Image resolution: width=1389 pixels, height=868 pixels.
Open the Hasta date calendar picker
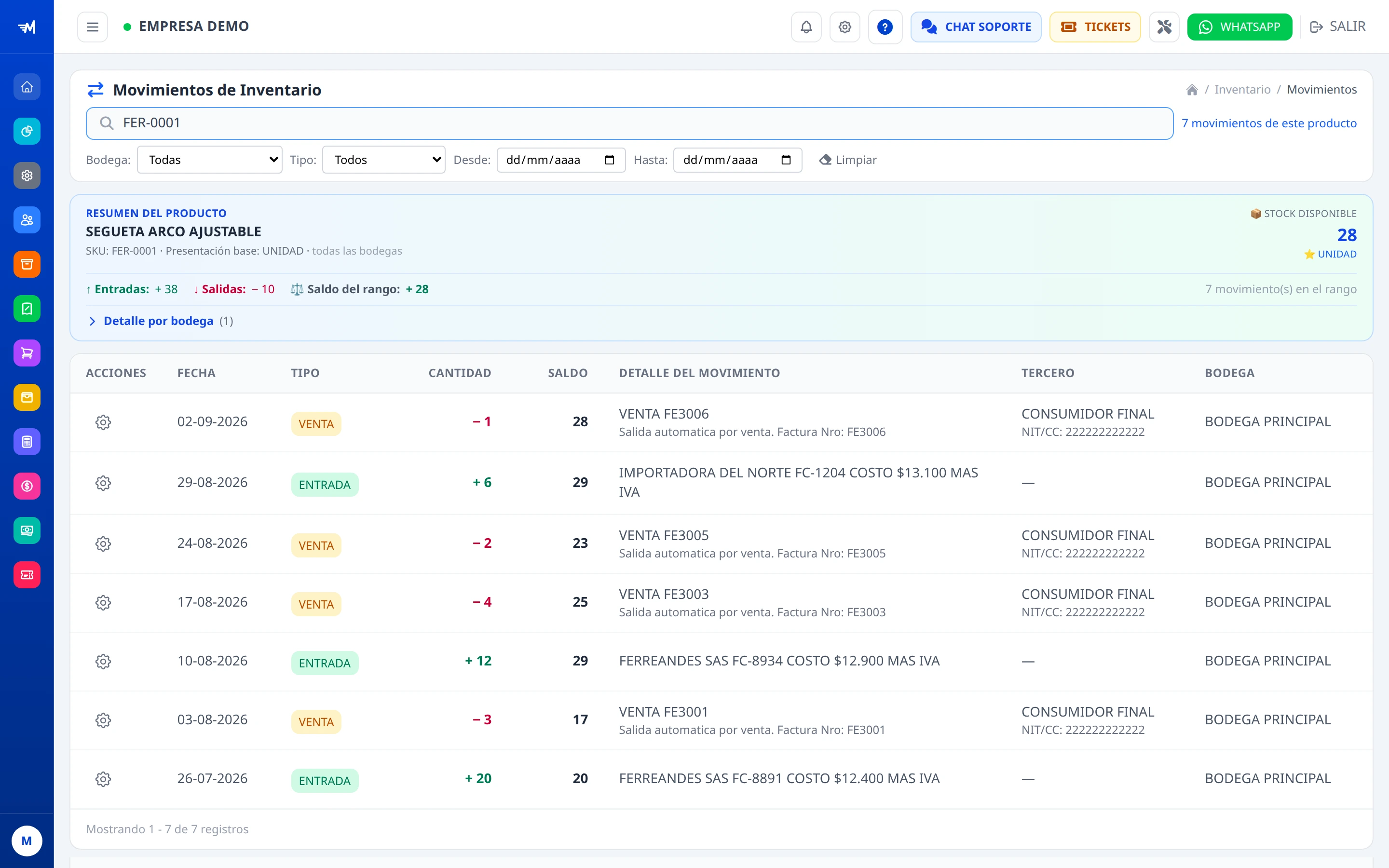(x=786, y=160)
